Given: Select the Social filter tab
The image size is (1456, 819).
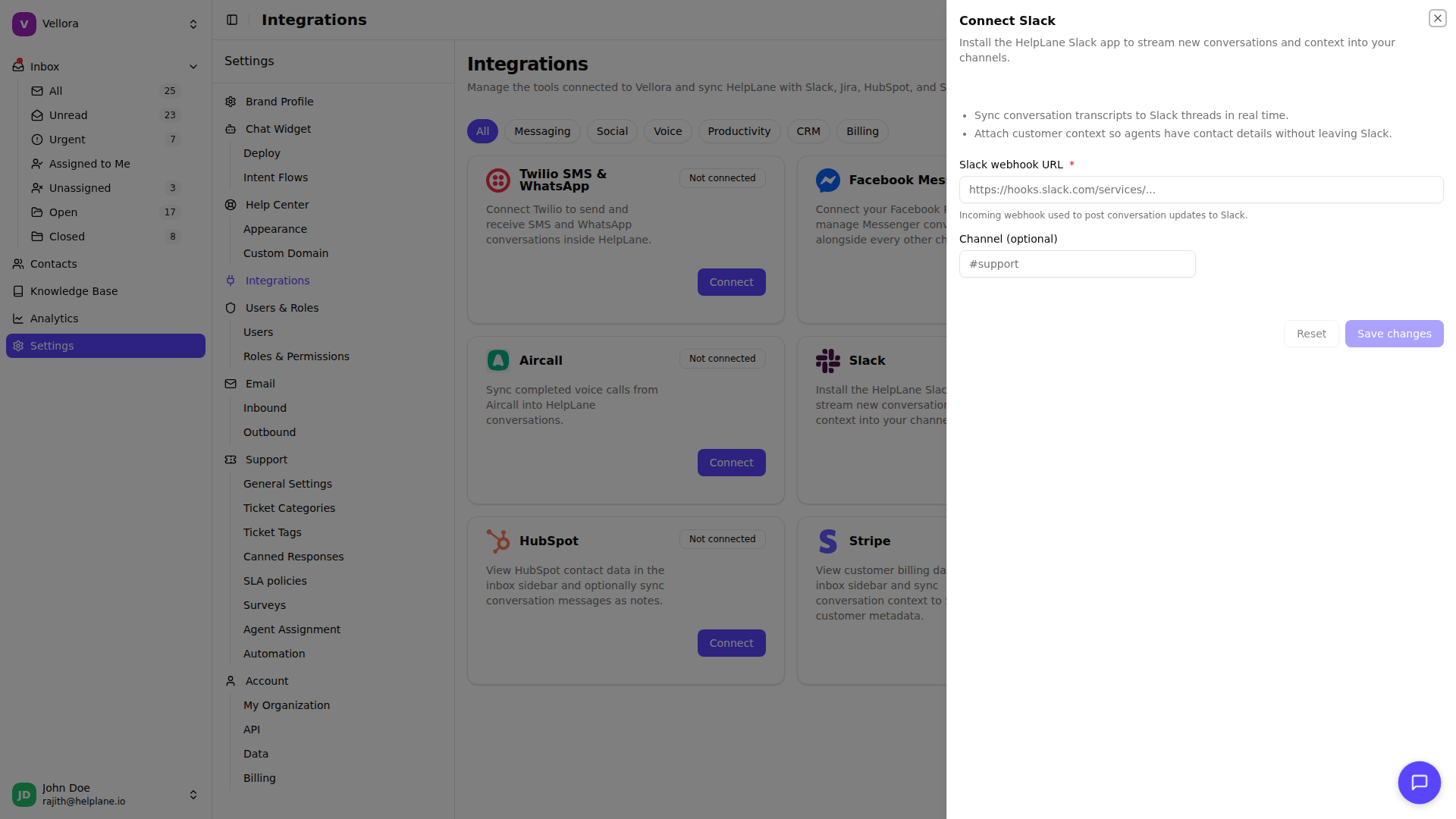Looking at the screenshot, I should click(x=612, y=131).
